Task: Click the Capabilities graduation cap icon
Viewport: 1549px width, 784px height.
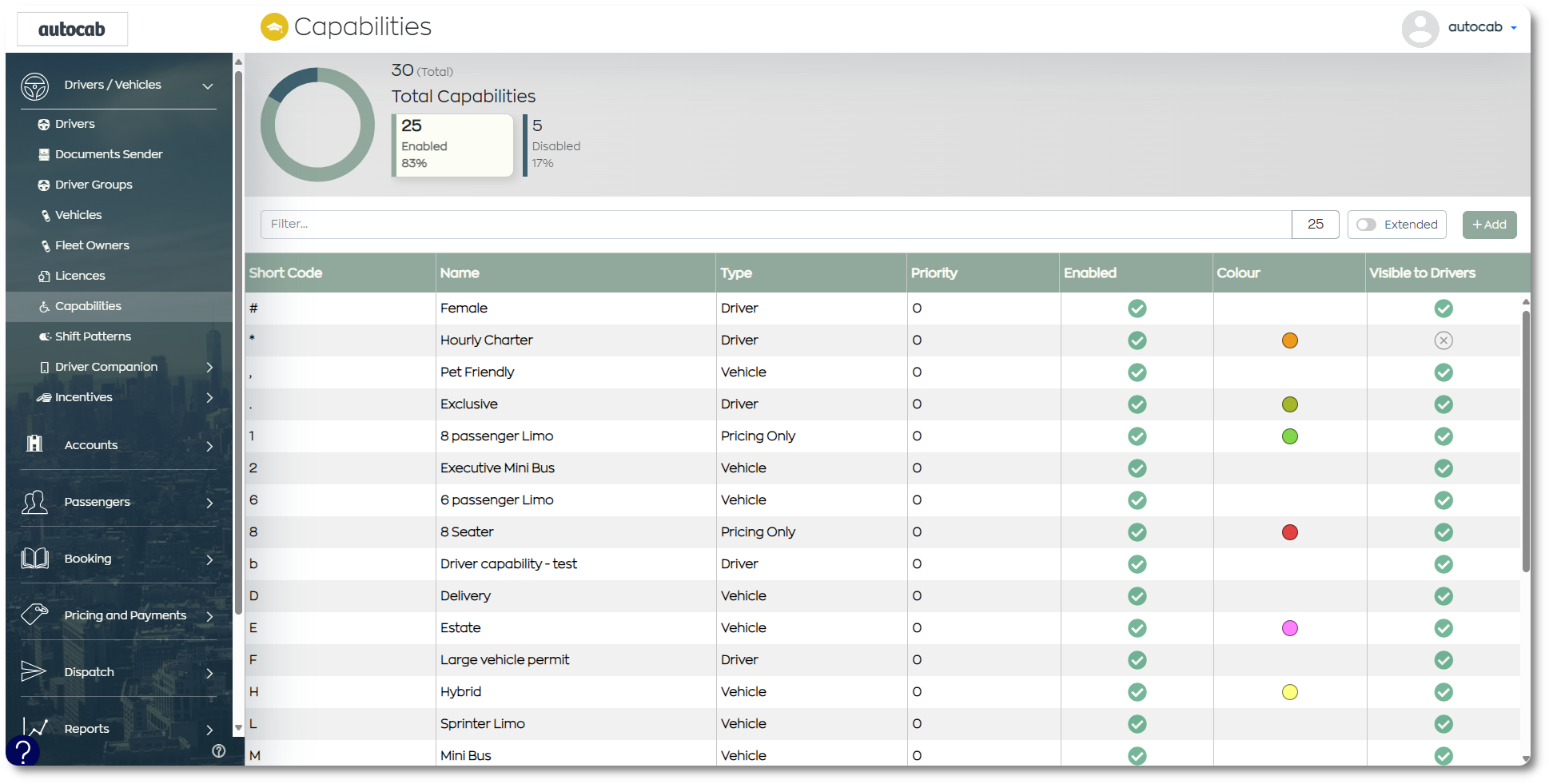Action: coord(274,27)
